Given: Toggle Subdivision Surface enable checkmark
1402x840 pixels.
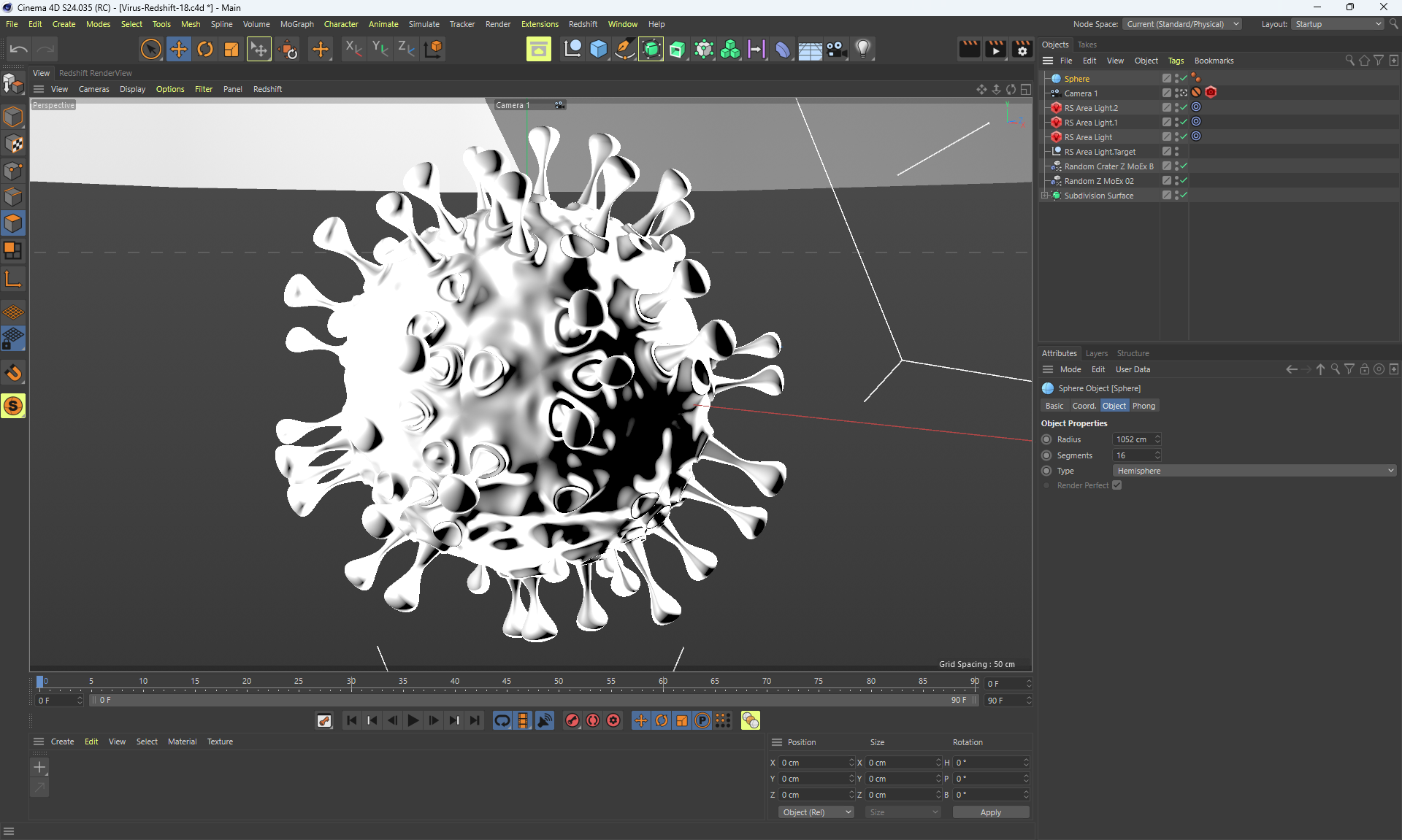Looking at the screenshot, I should [x=1184, y=196].
